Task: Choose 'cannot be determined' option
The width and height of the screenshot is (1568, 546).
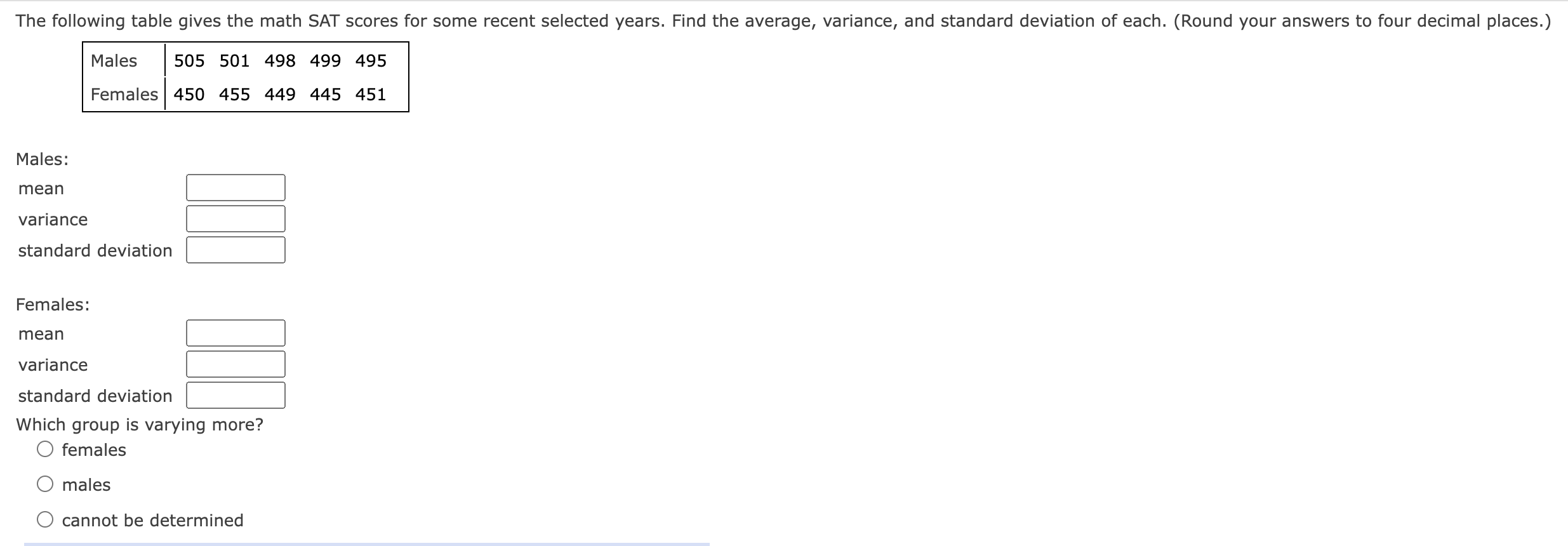Action: pos(44,519)
